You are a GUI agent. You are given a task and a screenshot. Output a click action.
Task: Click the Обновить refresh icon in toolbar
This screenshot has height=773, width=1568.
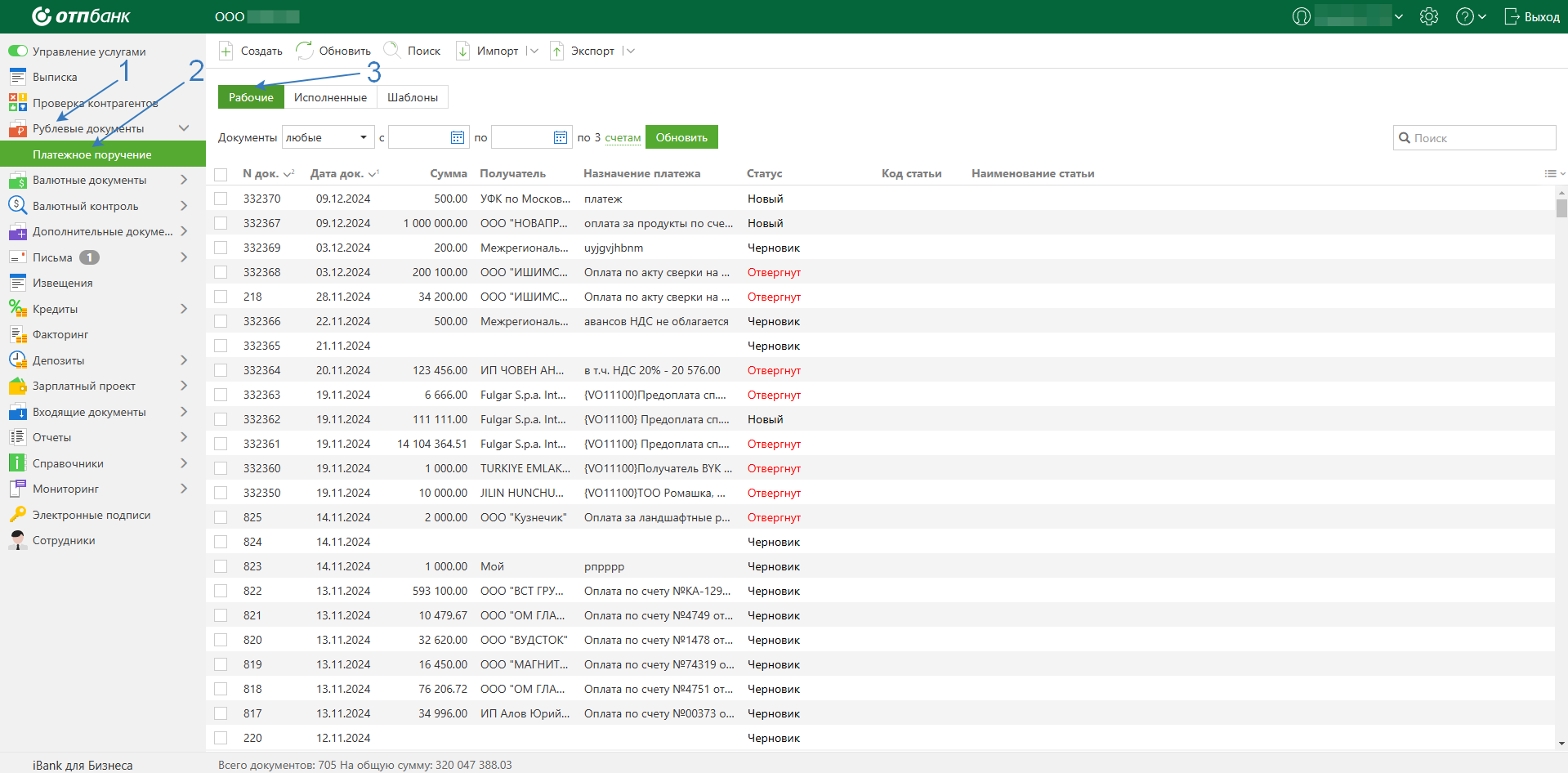tap(304, 51)
